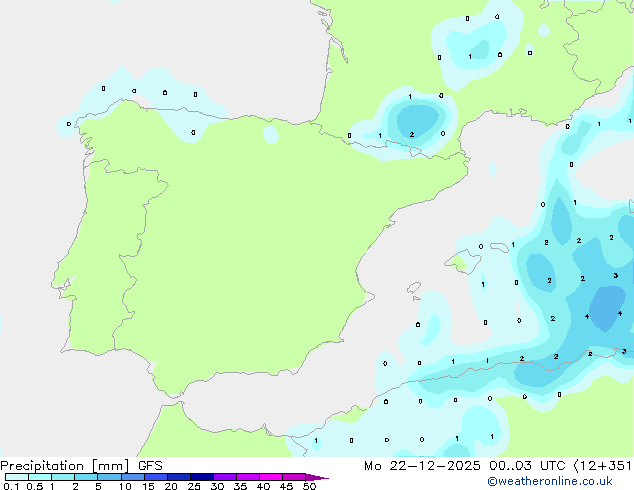Select legend swatch between 25 and 30
Screen dimensions: 634x490
202,477
